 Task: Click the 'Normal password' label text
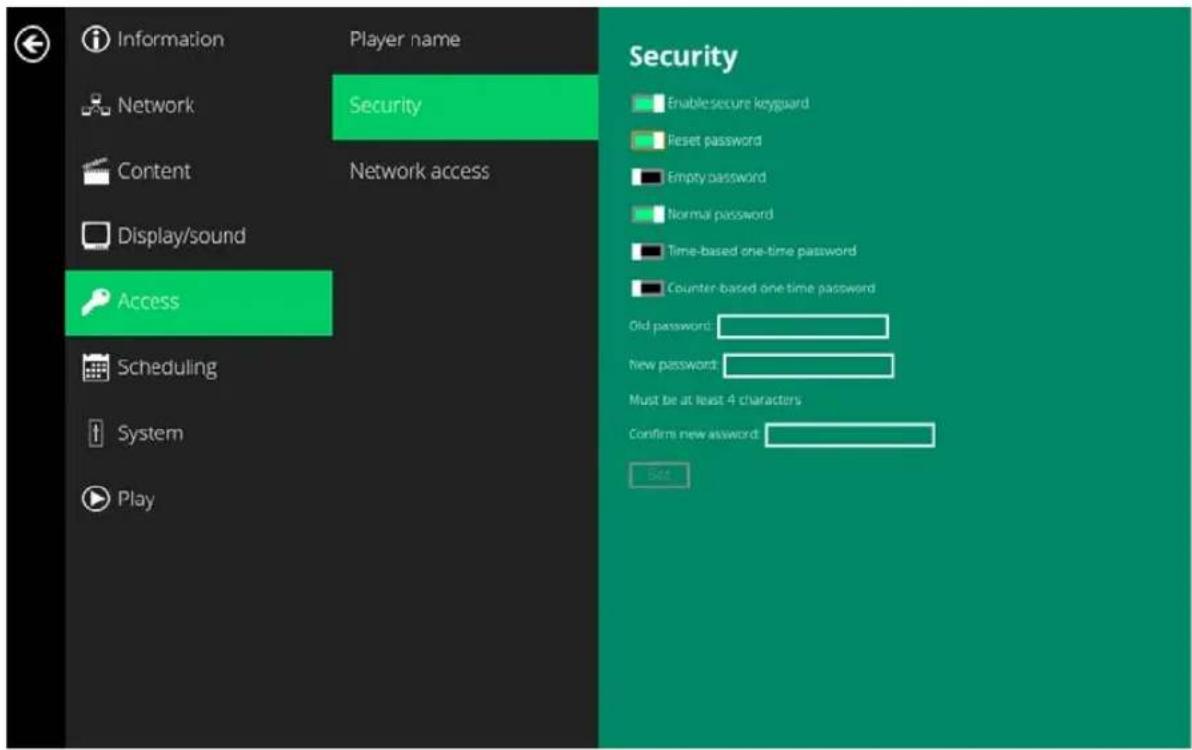coord(720,215)
